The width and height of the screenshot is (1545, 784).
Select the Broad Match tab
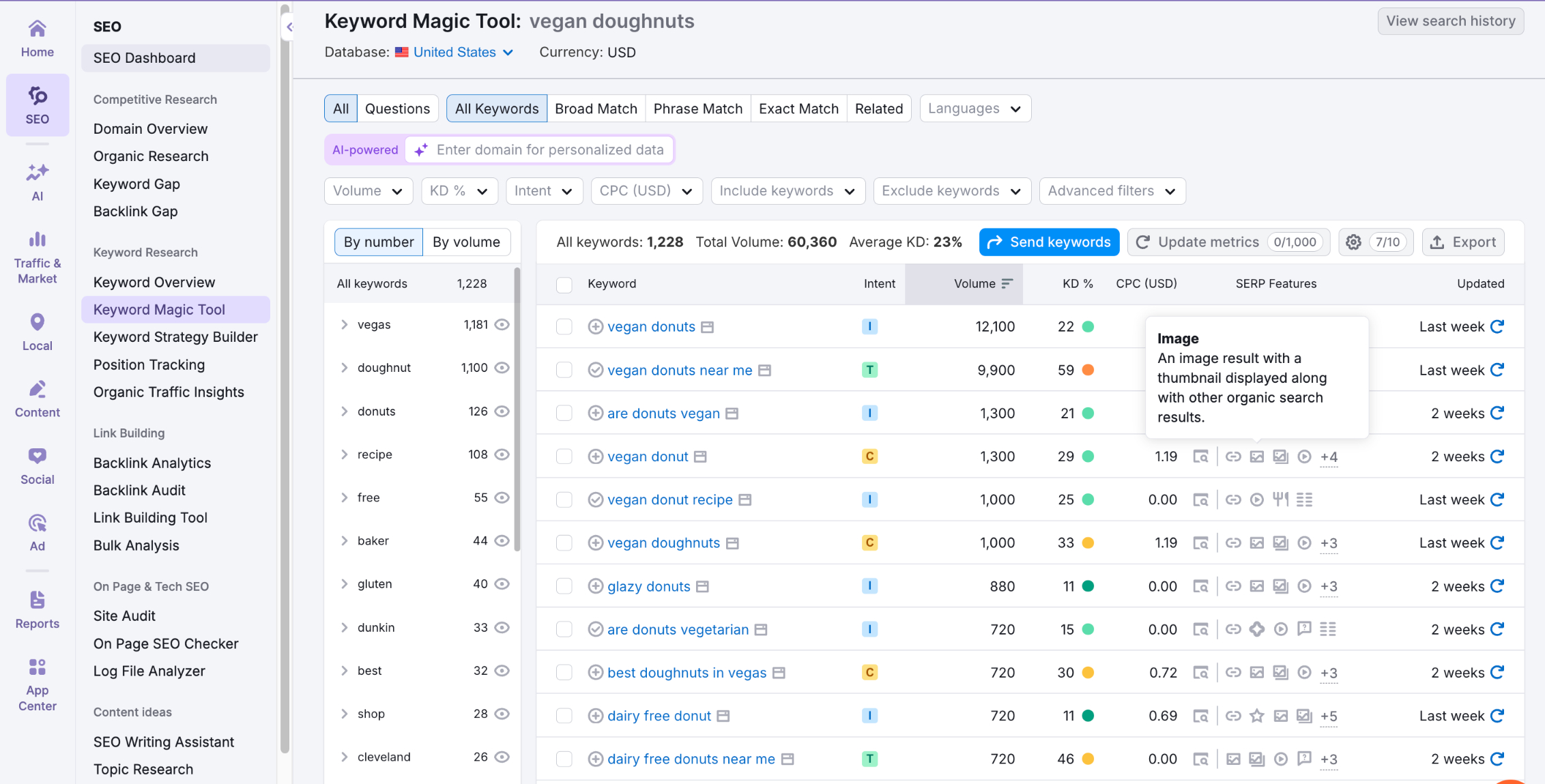[x=596, y=108]
